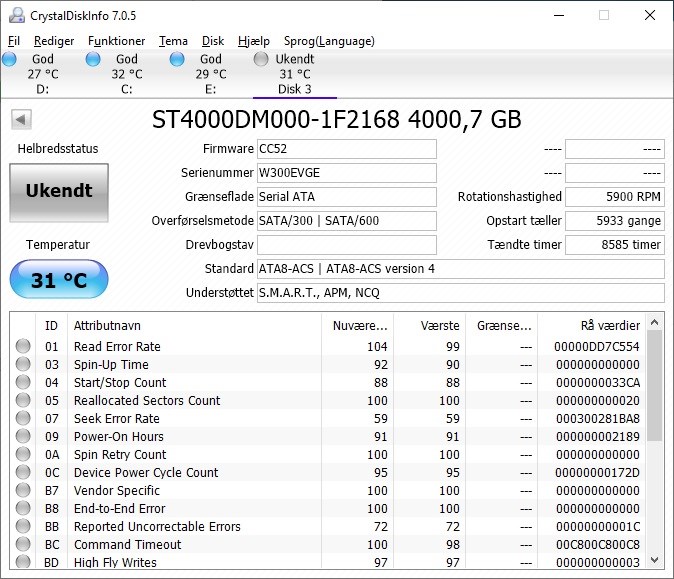Viewport: 674px width, 579px height.
Task: Click scroll down arrow of attribute list
Action: click(655, 560)
